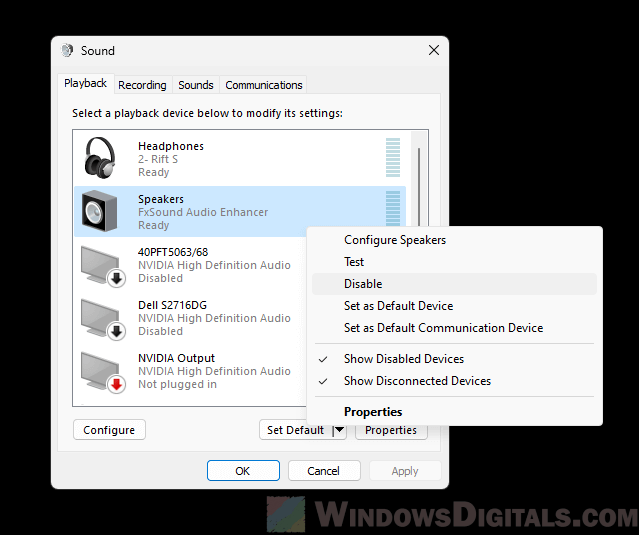Open the Set Default dropdown arrow
This screenshot has height=535, width=639.
click(x=339, y=430)
